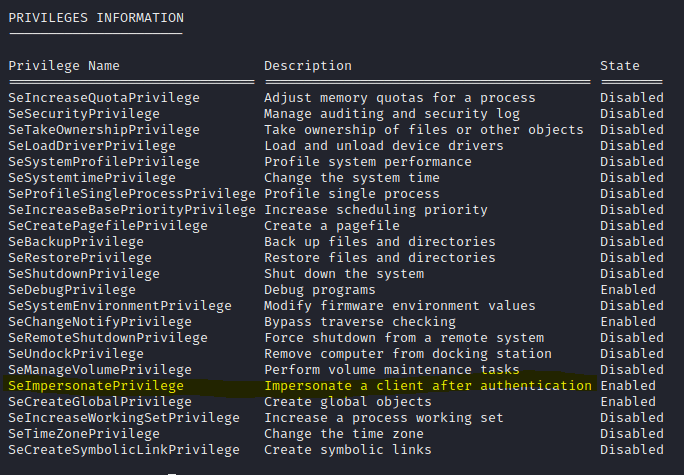Click SeIncreaseQuotaPrivilege in the list
This screenshot has width=684, height=475.
[104, 98]
